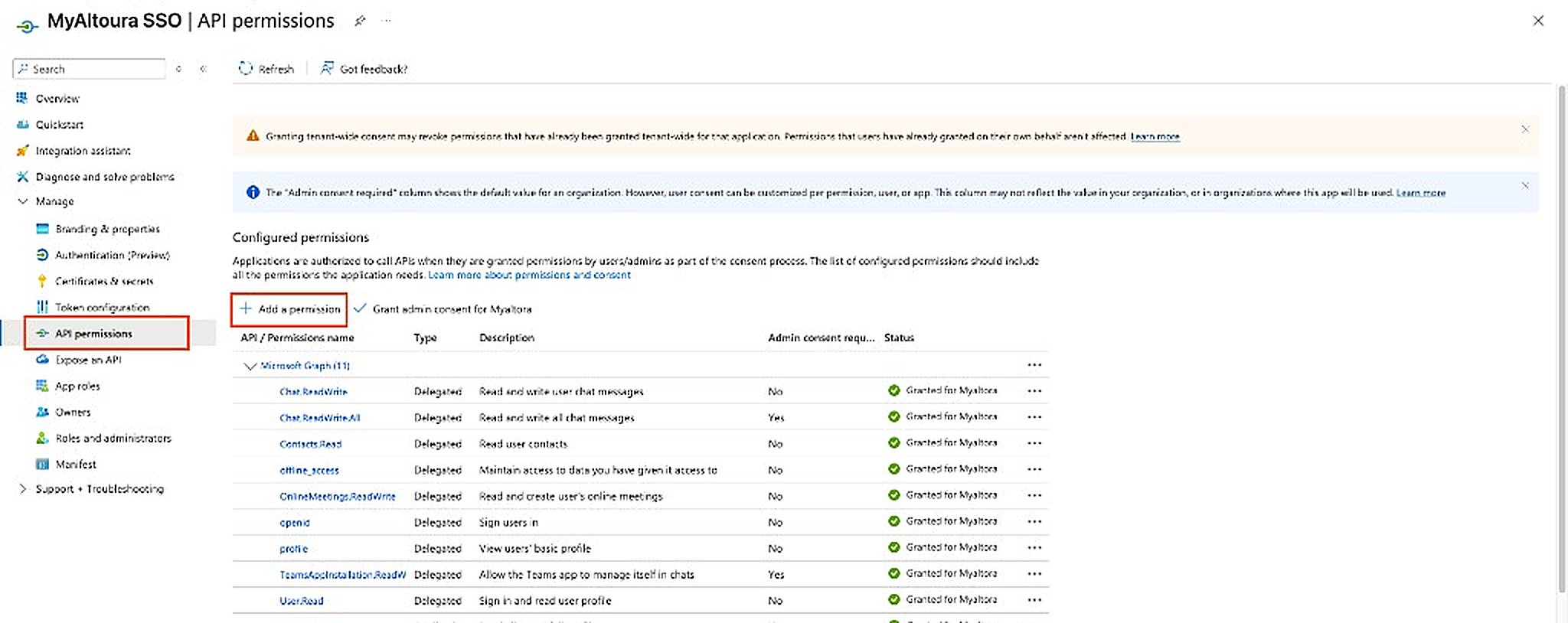Open ellipsis menu for Contacts.Read row
Screen dimensions: 1568x623
(x=1034, y=443)
